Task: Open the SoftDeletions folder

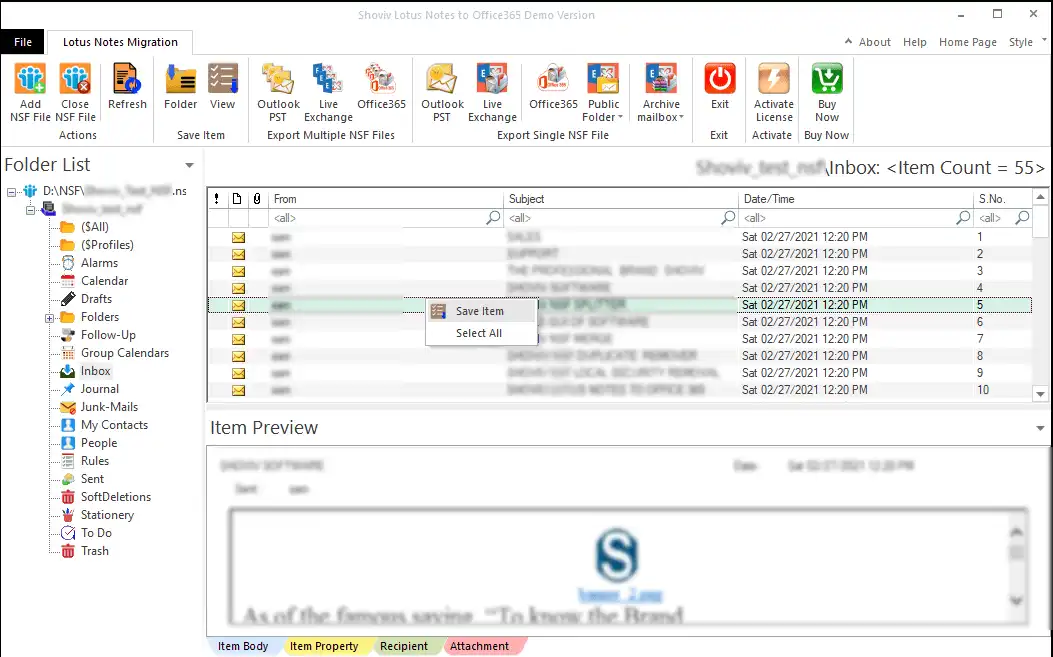Action: coord(116,497)
